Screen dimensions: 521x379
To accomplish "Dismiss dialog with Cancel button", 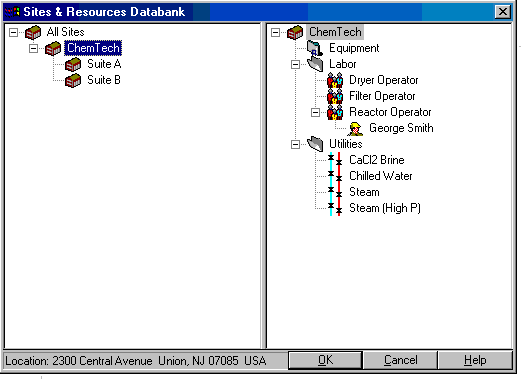I will 400,360.
